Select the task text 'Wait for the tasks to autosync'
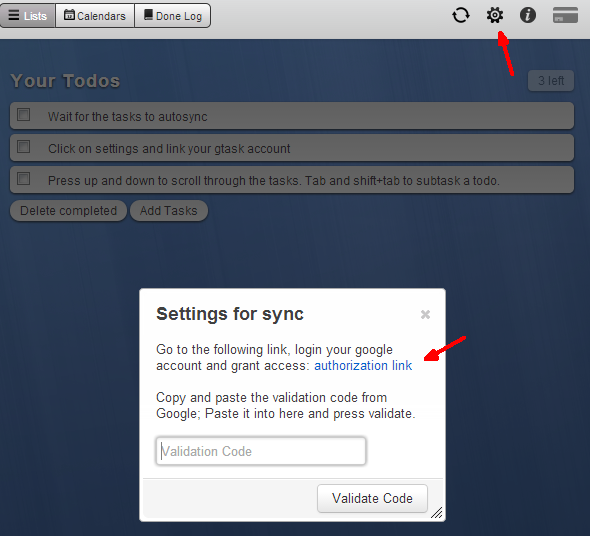 coord(128,117)
